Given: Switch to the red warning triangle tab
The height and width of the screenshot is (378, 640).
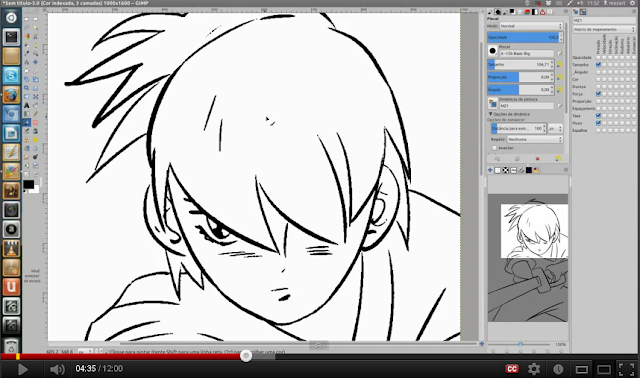Looking at the screenshot, I should tap(542, 12).
